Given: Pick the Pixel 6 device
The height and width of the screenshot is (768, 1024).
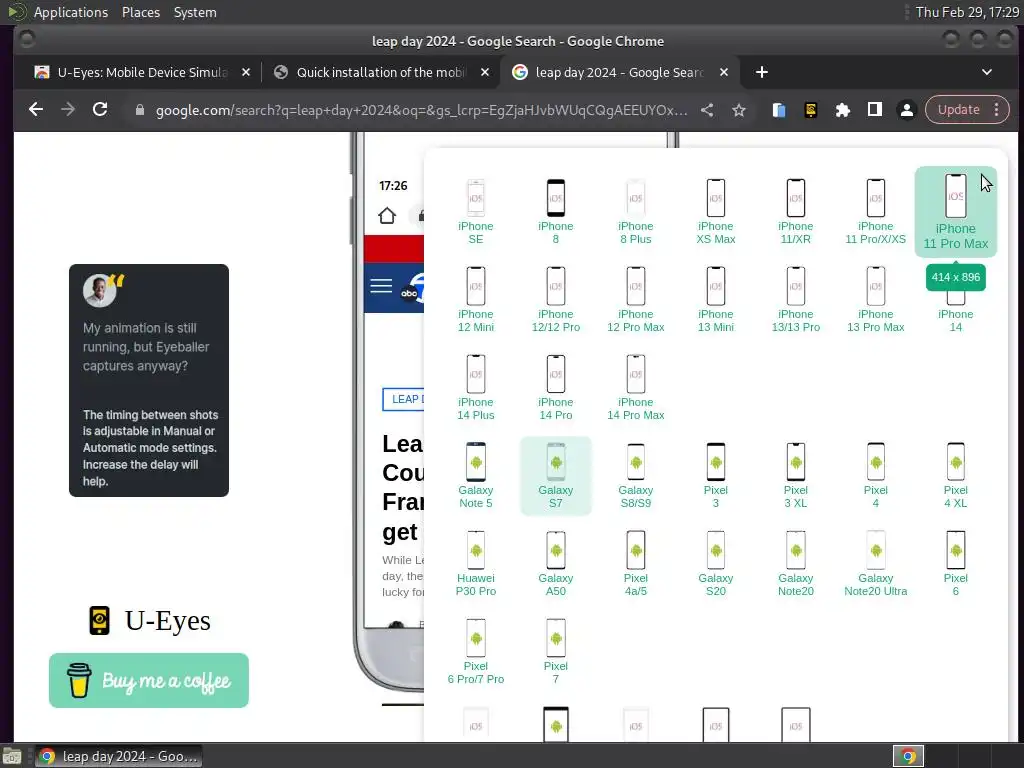Looking at the screenshot, I should 955,564.
